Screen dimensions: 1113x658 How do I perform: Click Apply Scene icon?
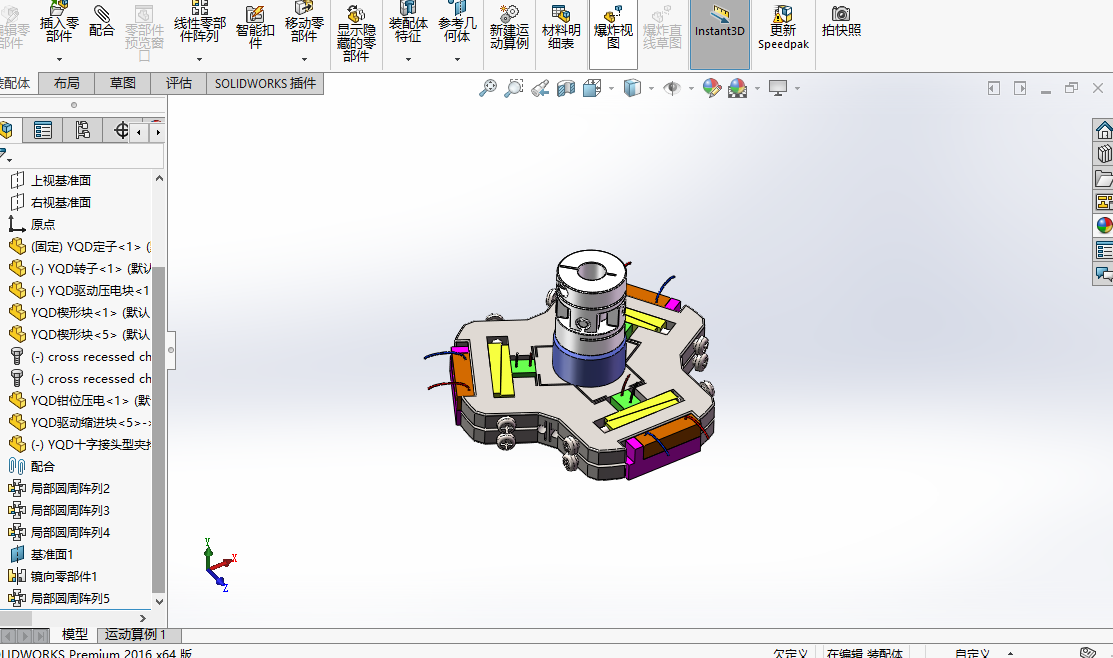tap(738, 88)
